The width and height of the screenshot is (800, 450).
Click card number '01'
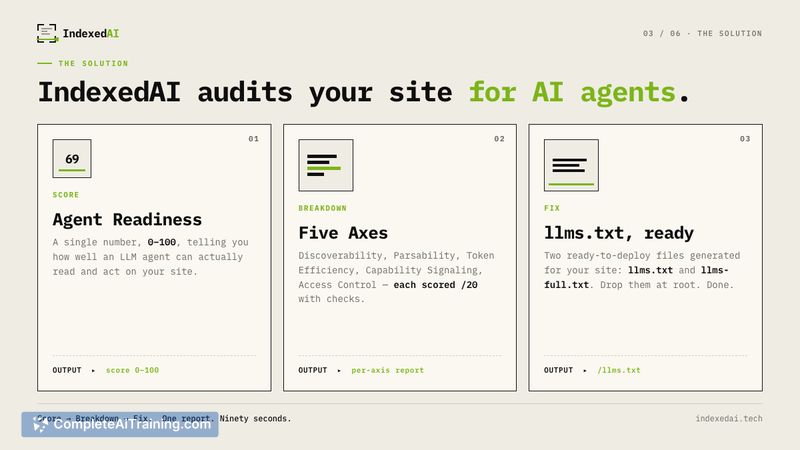point(254,139)
